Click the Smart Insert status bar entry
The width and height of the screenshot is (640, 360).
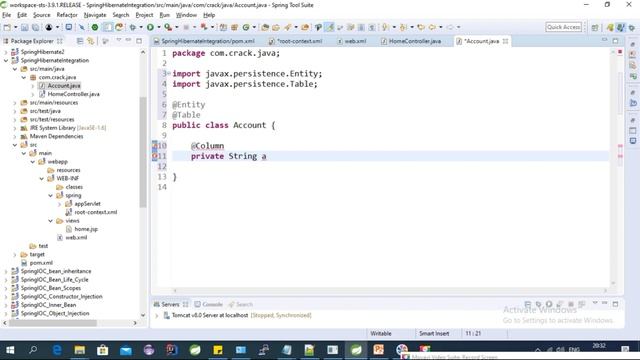434,333
